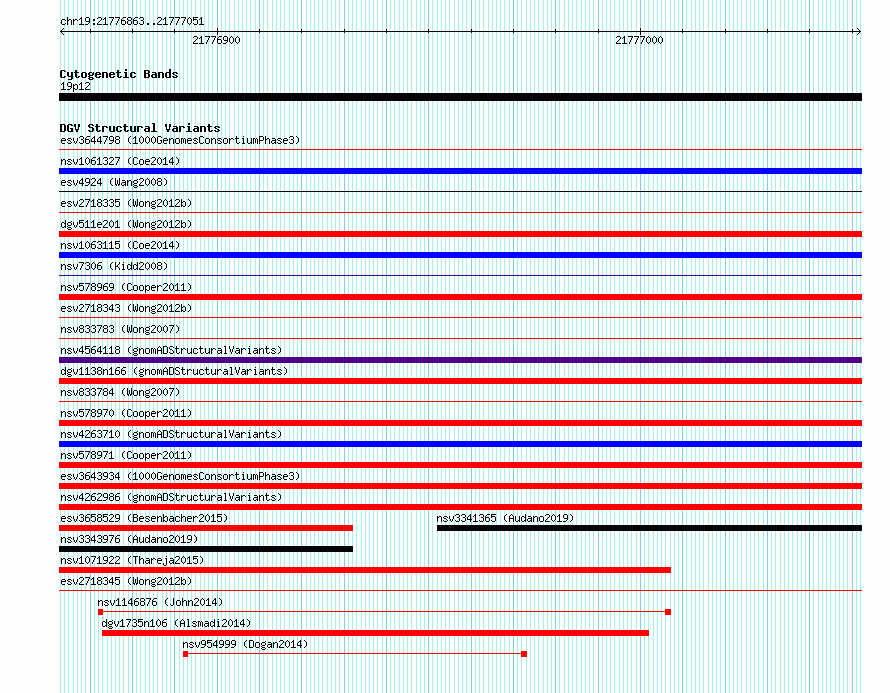Click the 21776900 ruler position label
This screenshot has height=693, width=890.
tap(216, 40)
